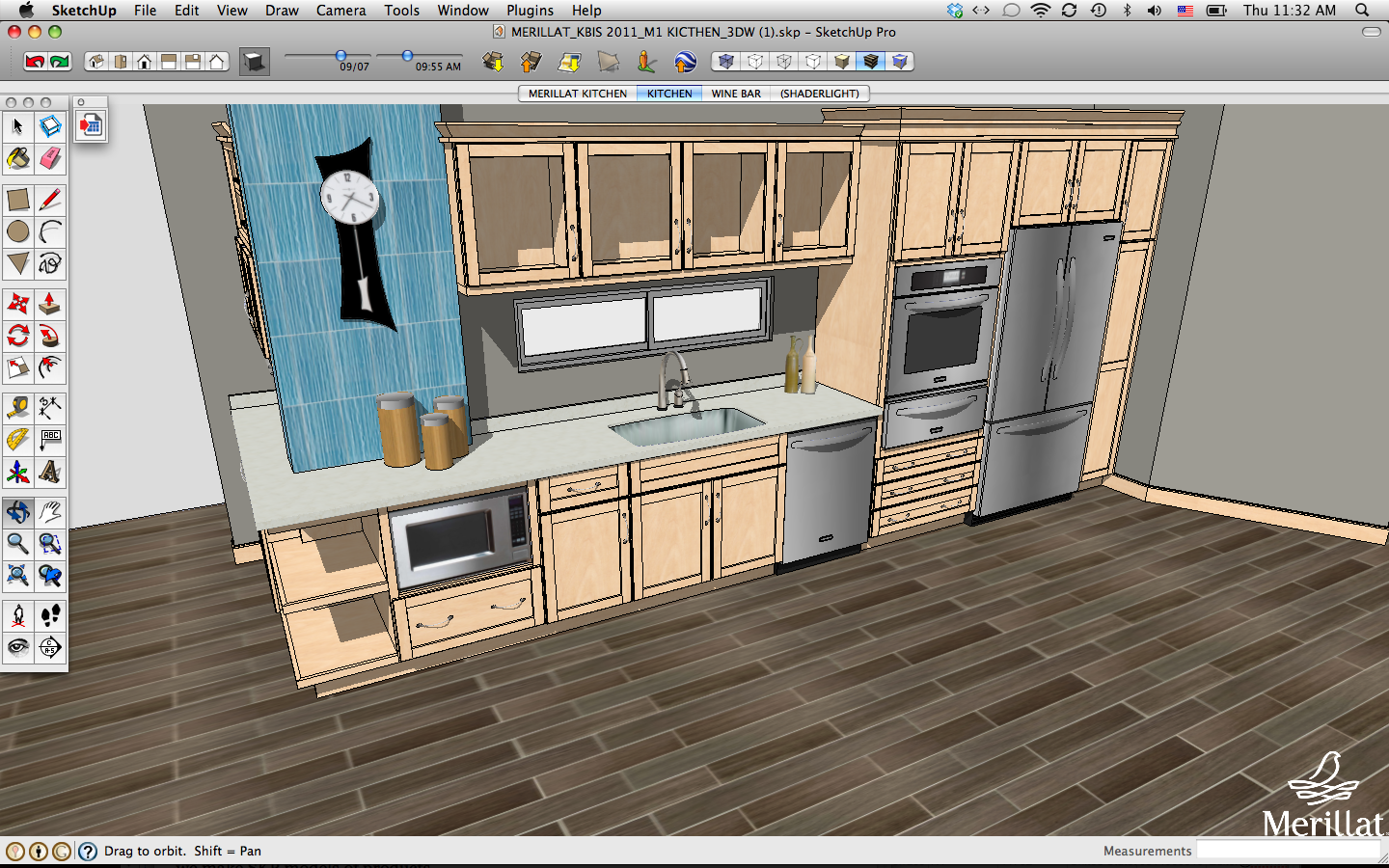Pick the Pan hand tool

point(50,512)
